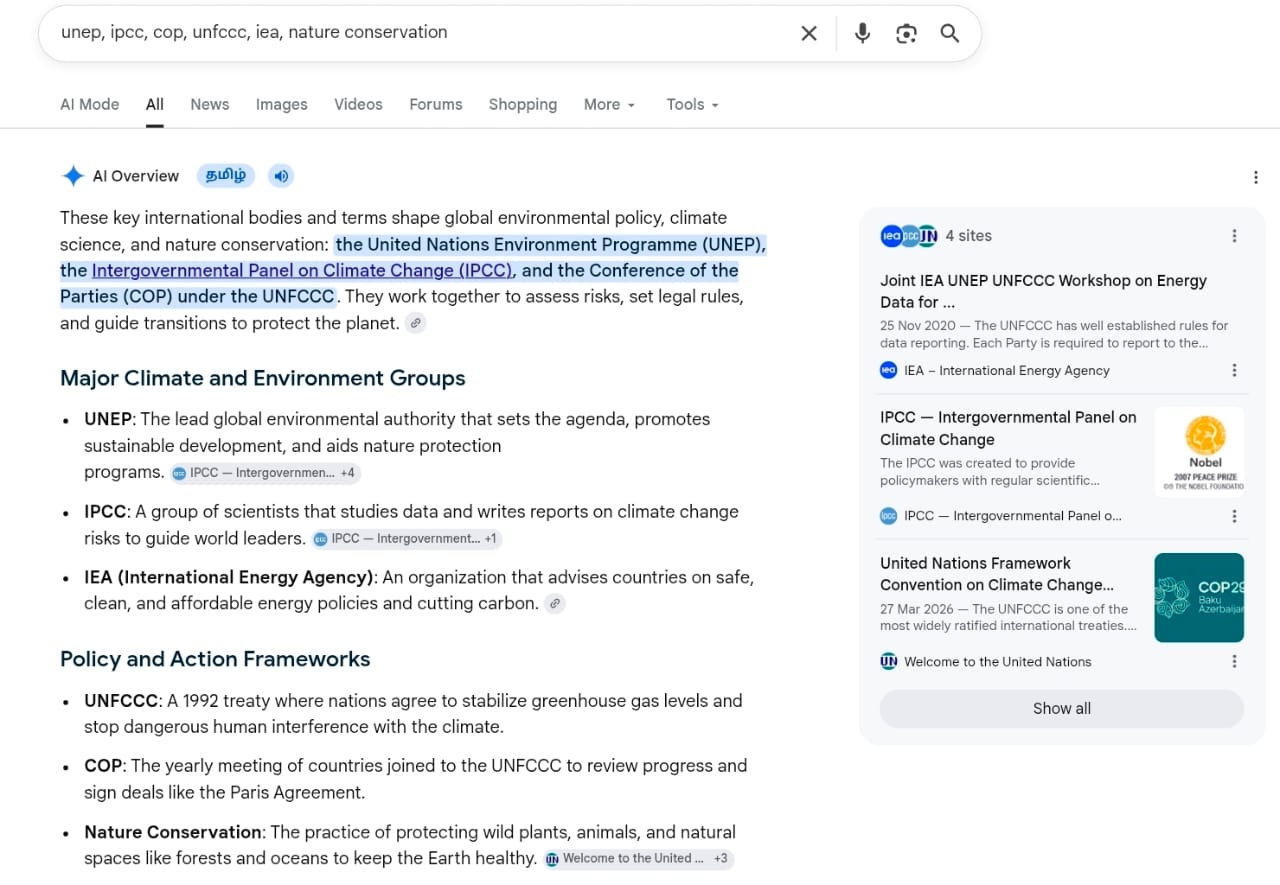
Task: Start voice search with microphone icon
Action: [862, 33]
